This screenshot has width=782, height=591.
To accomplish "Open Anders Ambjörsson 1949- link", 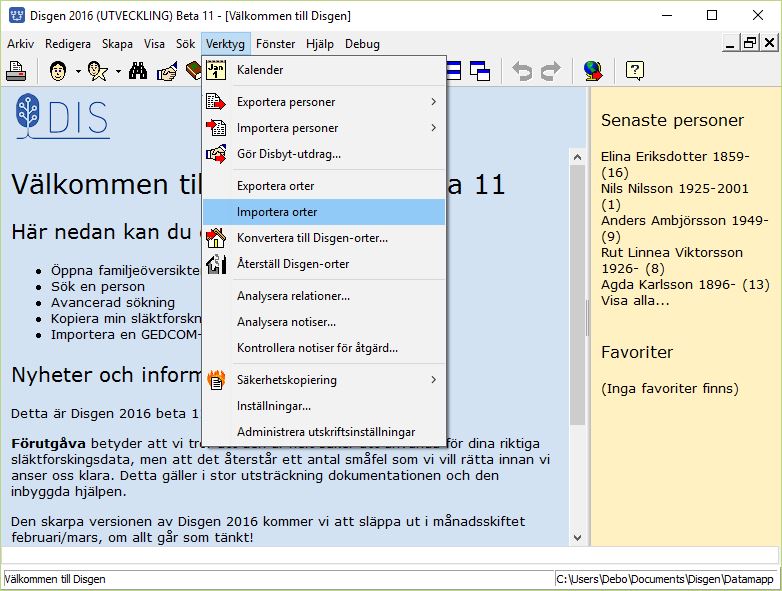I will [685, 228].
